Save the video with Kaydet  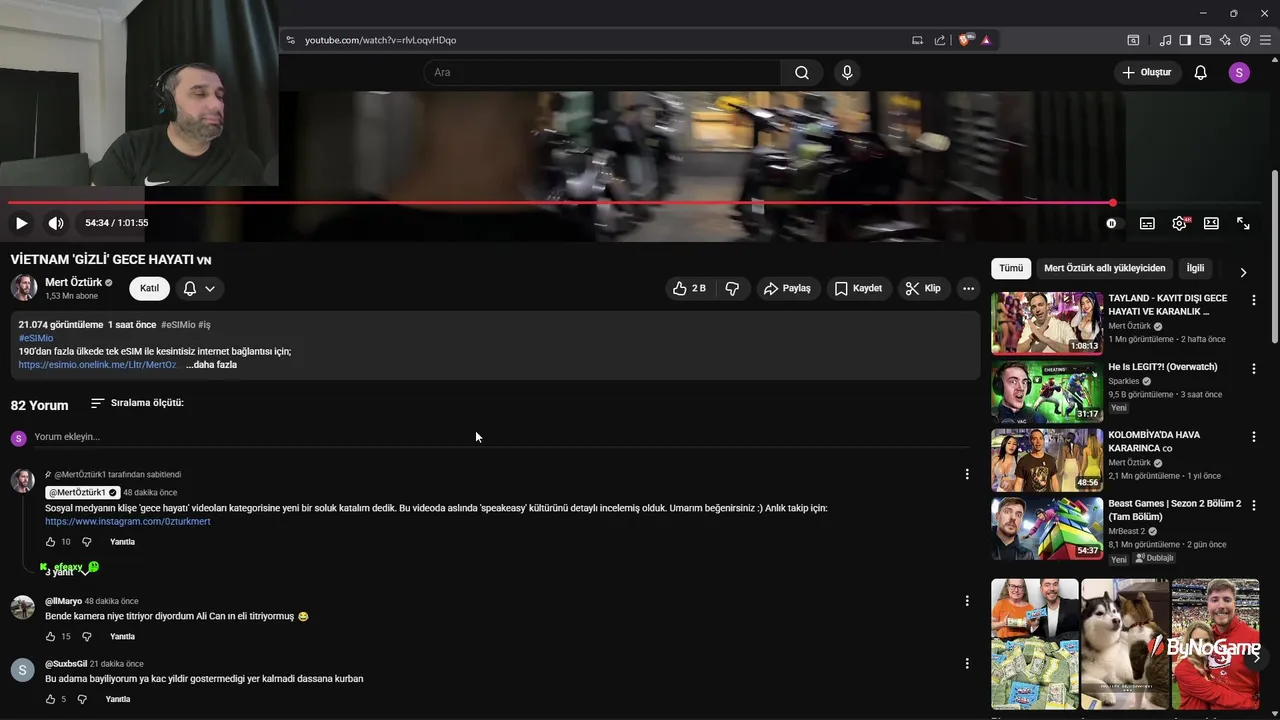(x=858, y=288)
